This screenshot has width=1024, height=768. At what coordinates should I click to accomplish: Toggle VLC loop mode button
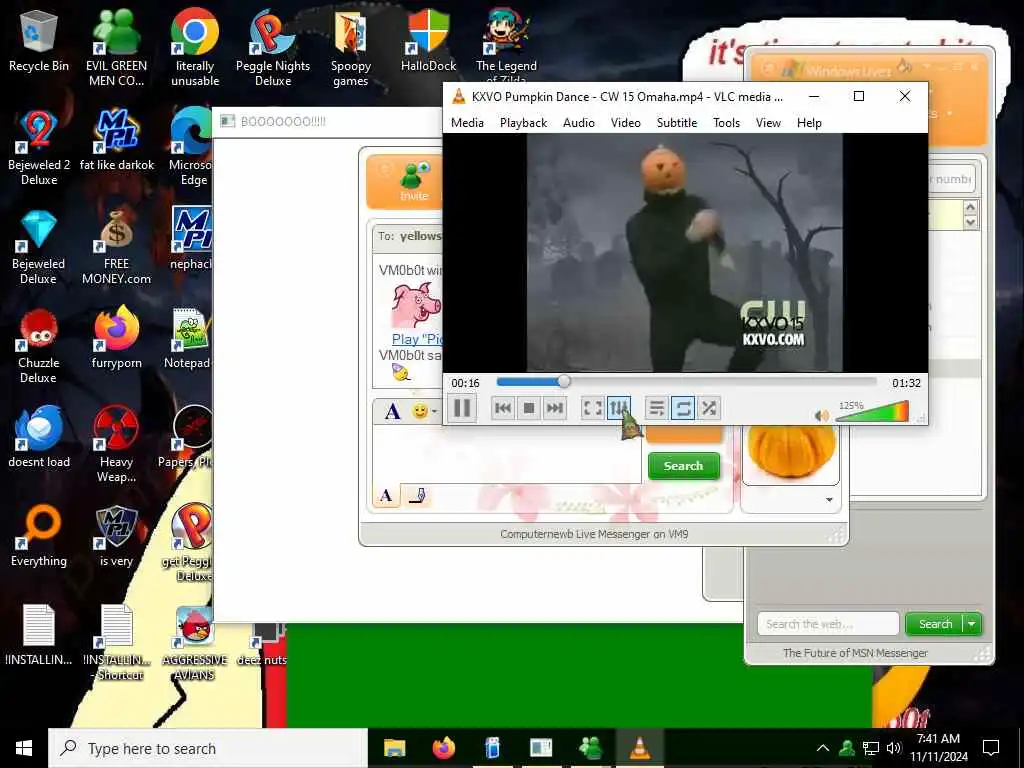pyautogui.click(x=682, y=408)
